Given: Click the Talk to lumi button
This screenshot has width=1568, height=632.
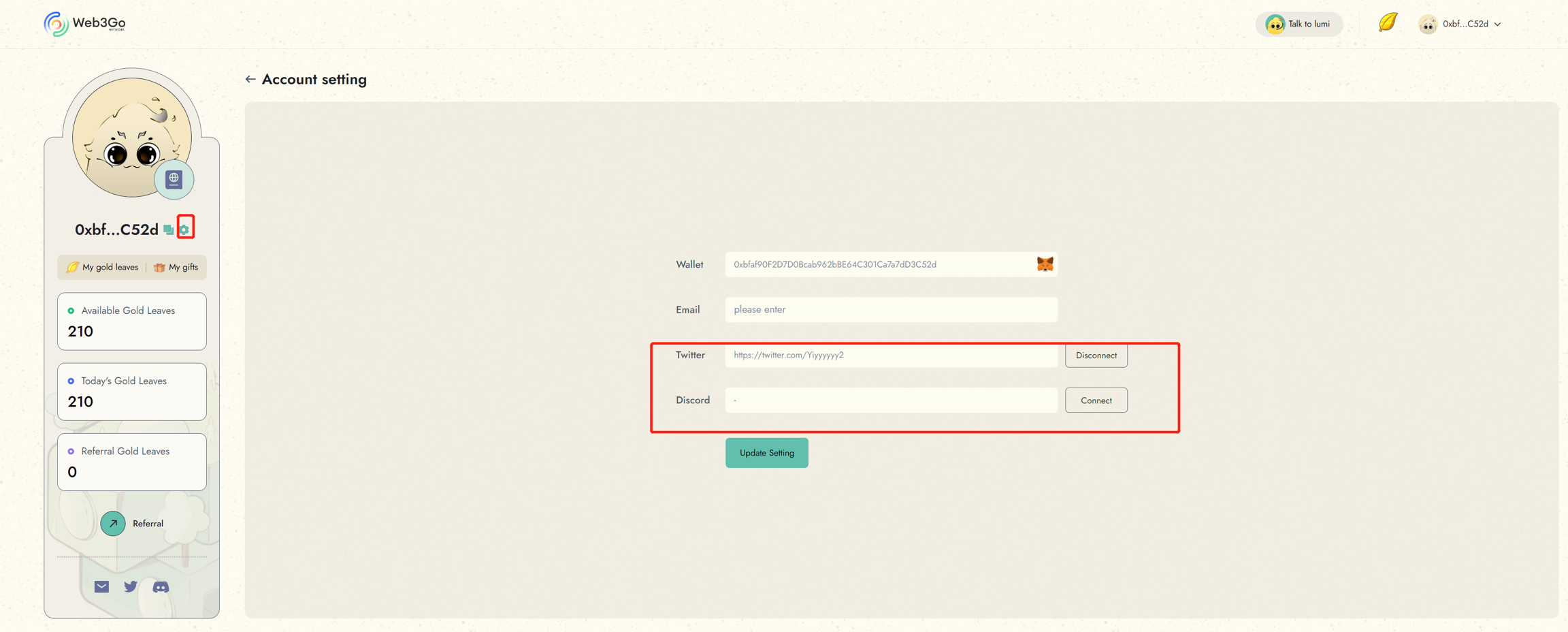Looking at the screenshot, I should point(1298,24).
